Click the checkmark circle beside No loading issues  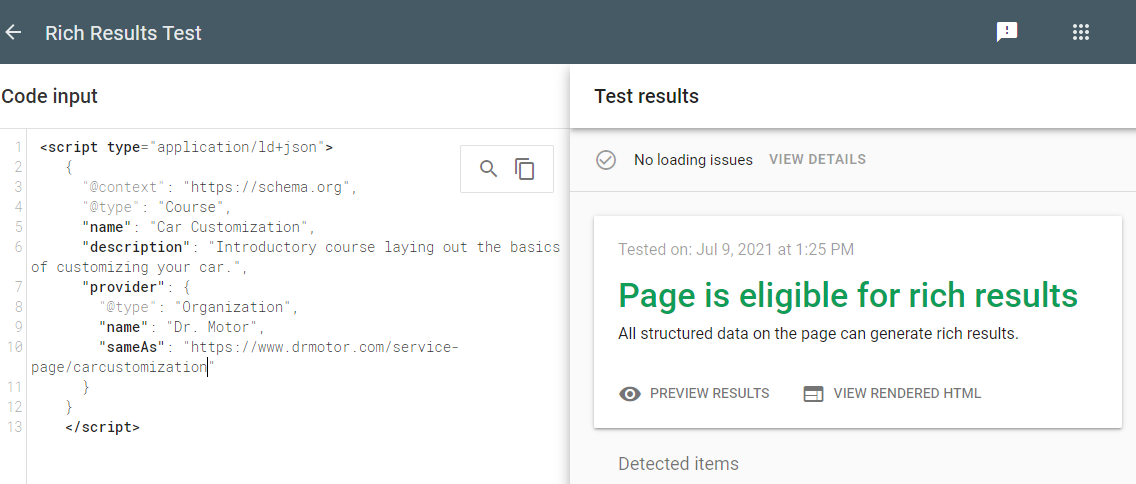pos(605,160)
